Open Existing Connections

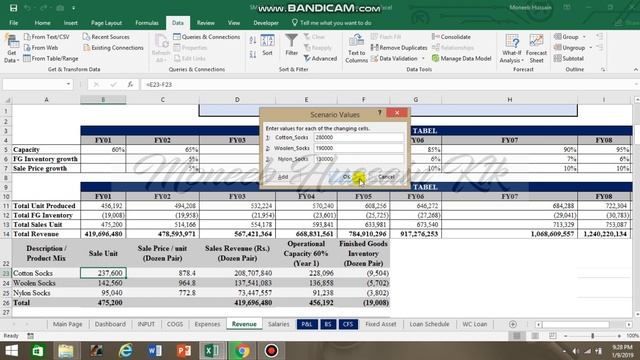pos(113,48)
